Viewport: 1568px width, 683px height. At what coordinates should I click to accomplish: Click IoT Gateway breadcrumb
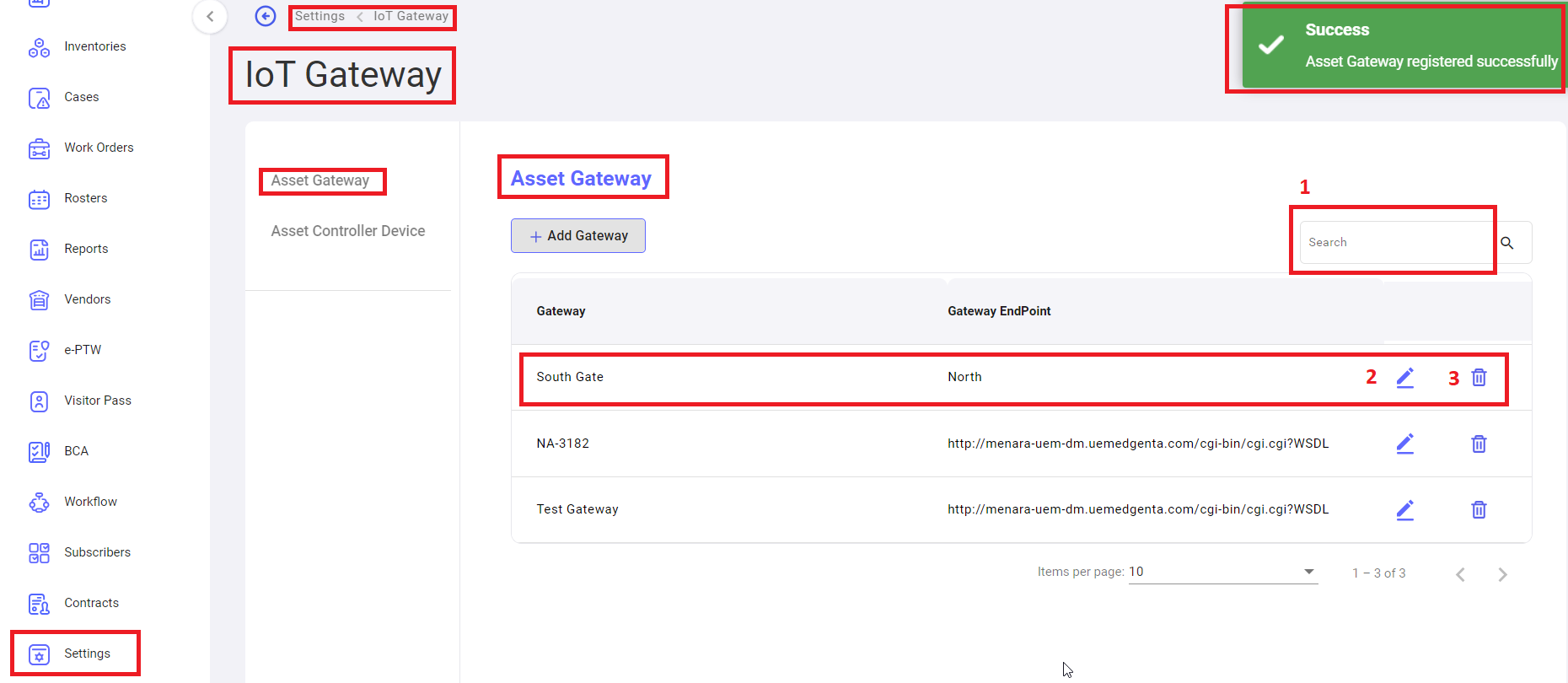click(411, 16)
